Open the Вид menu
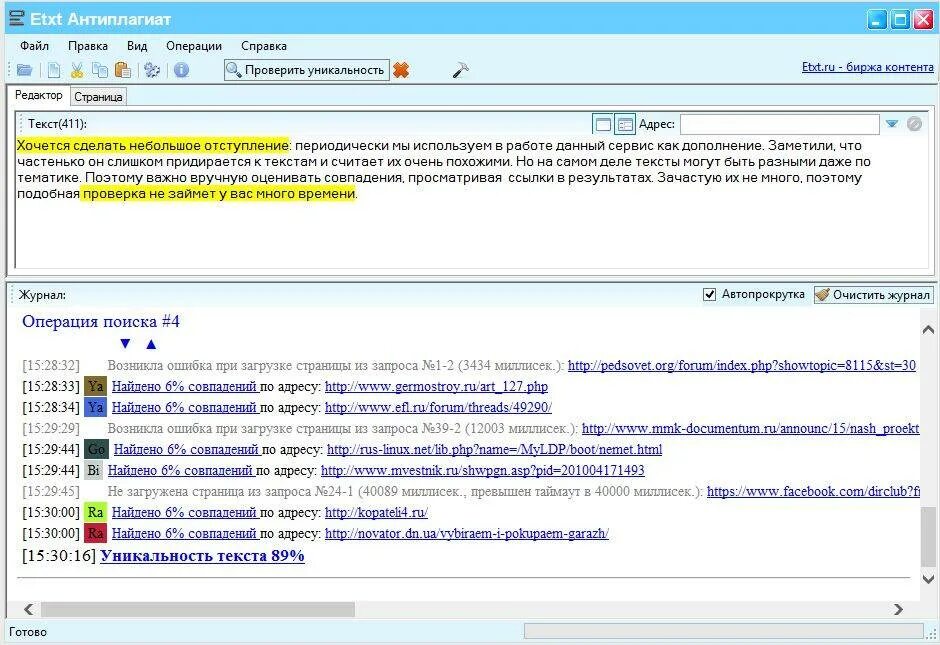Image resolution: width=940 pixels, height=645 pixels. [x=137, y=46]
